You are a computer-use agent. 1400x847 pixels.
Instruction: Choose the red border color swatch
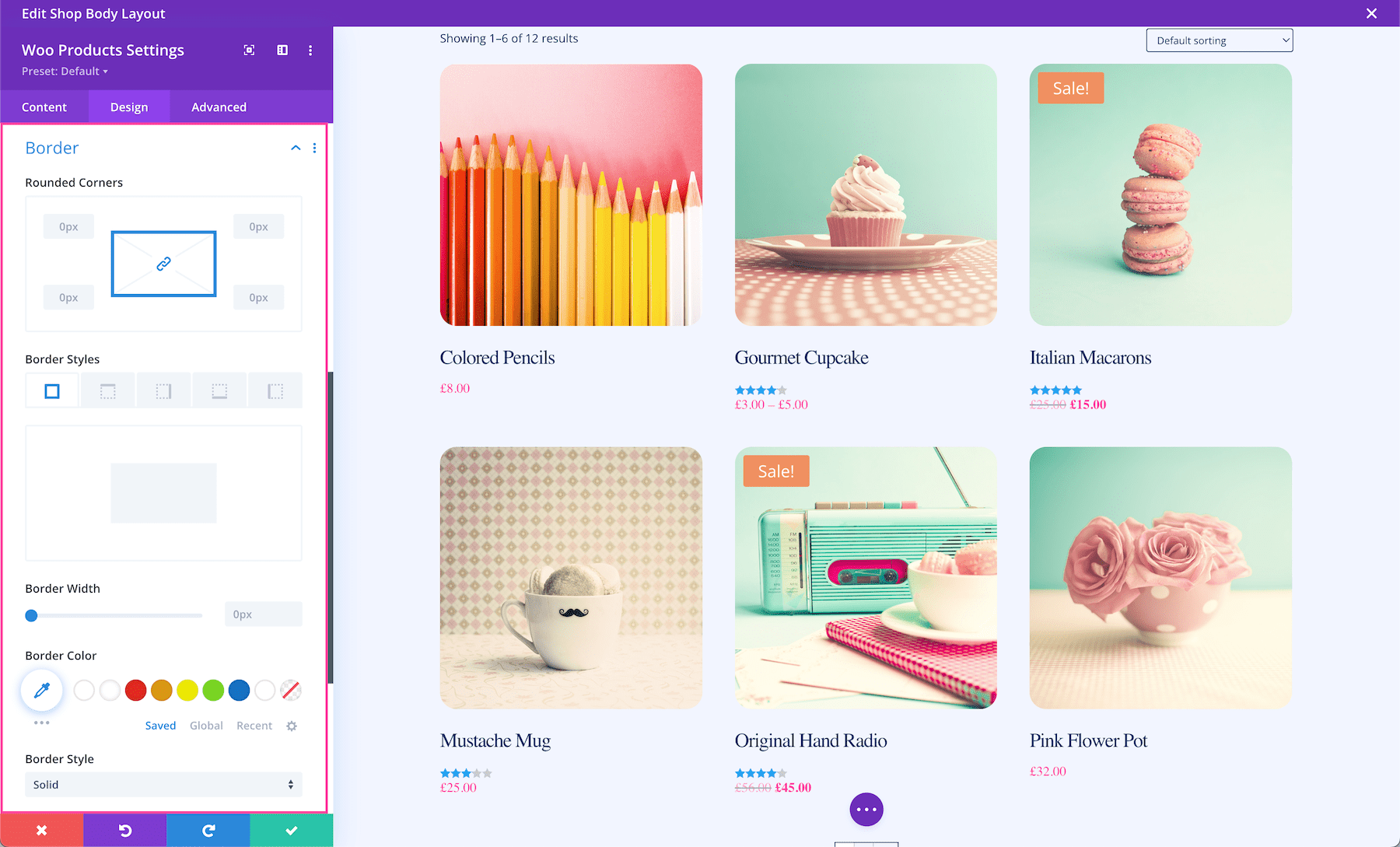(x=136, y=690)
